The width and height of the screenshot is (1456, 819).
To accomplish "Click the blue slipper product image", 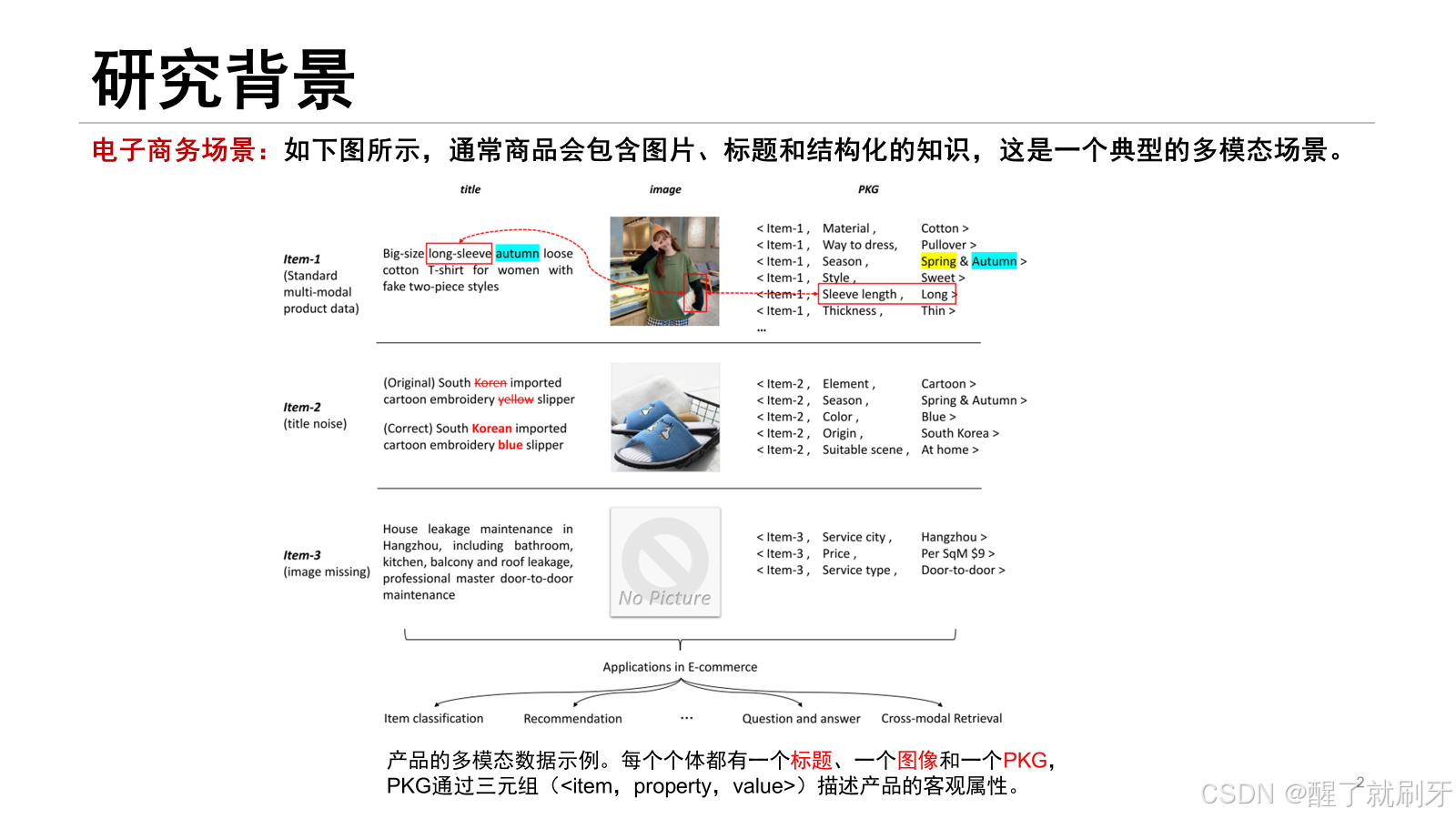I will [665, 418].
